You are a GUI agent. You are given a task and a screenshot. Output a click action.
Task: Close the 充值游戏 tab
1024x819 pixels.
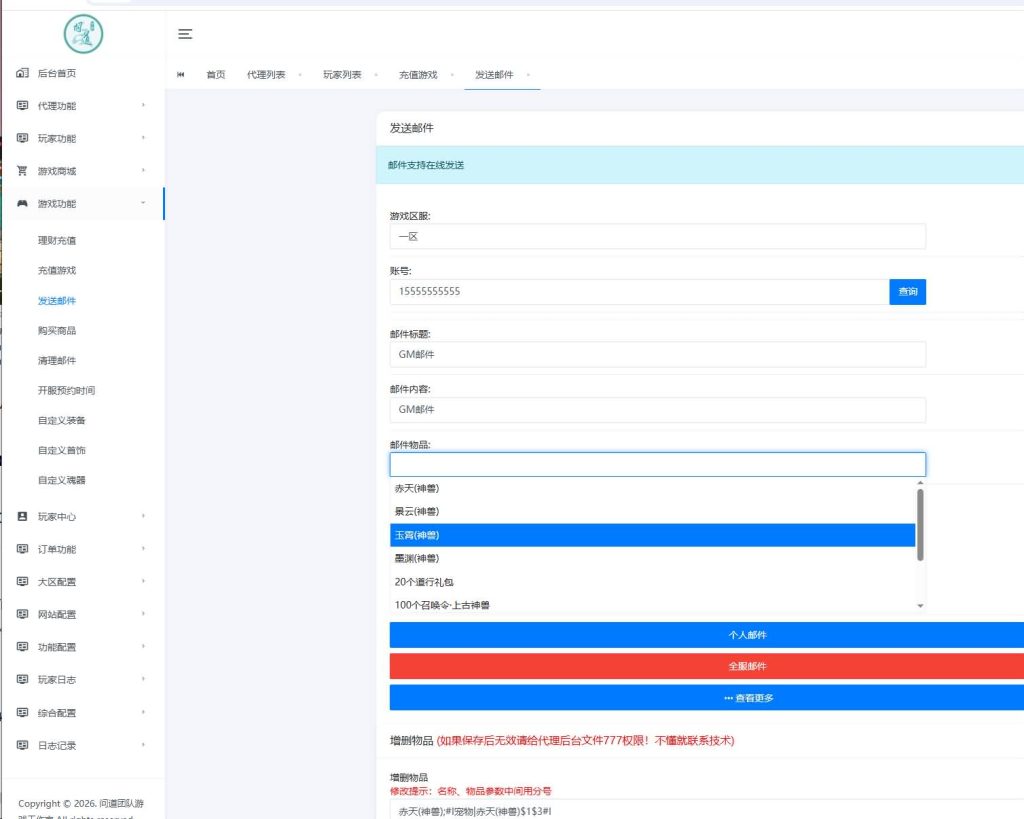point(452,74)
